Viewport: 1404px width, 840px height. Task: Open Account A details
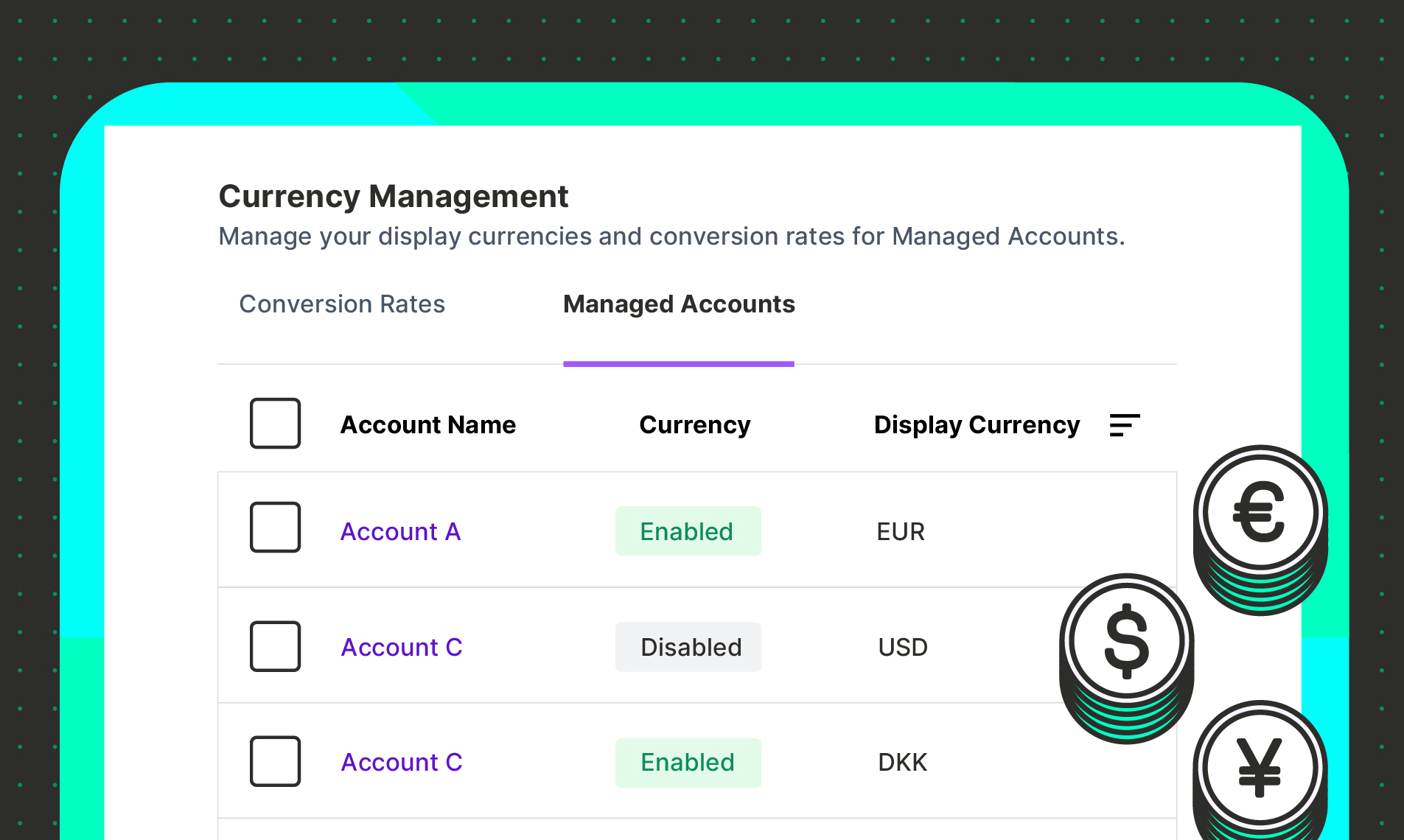[x=400, y=531]
